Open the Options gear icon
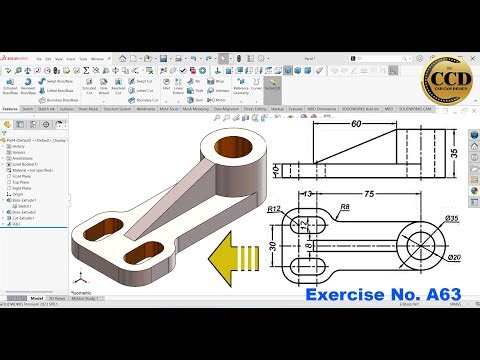Viewport: 480px width, 360px height. [261, 59]
